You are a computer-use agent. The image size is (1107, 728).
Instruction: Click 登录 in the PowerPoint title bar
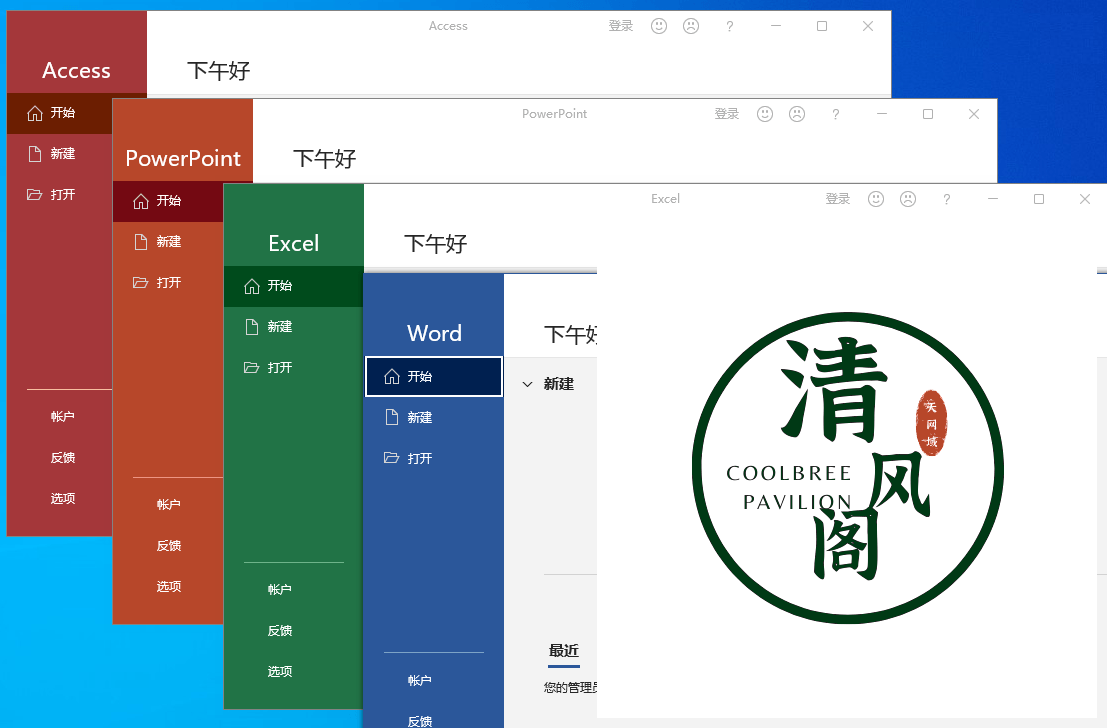(x=726, y=114)
